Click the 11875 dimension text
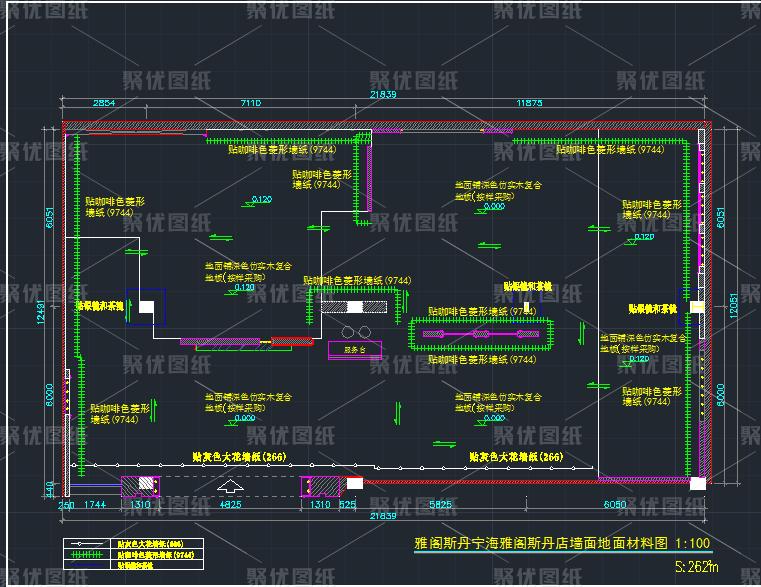This screenshot has width=761, height=587. pyautogui.click(x=529, y=102)
